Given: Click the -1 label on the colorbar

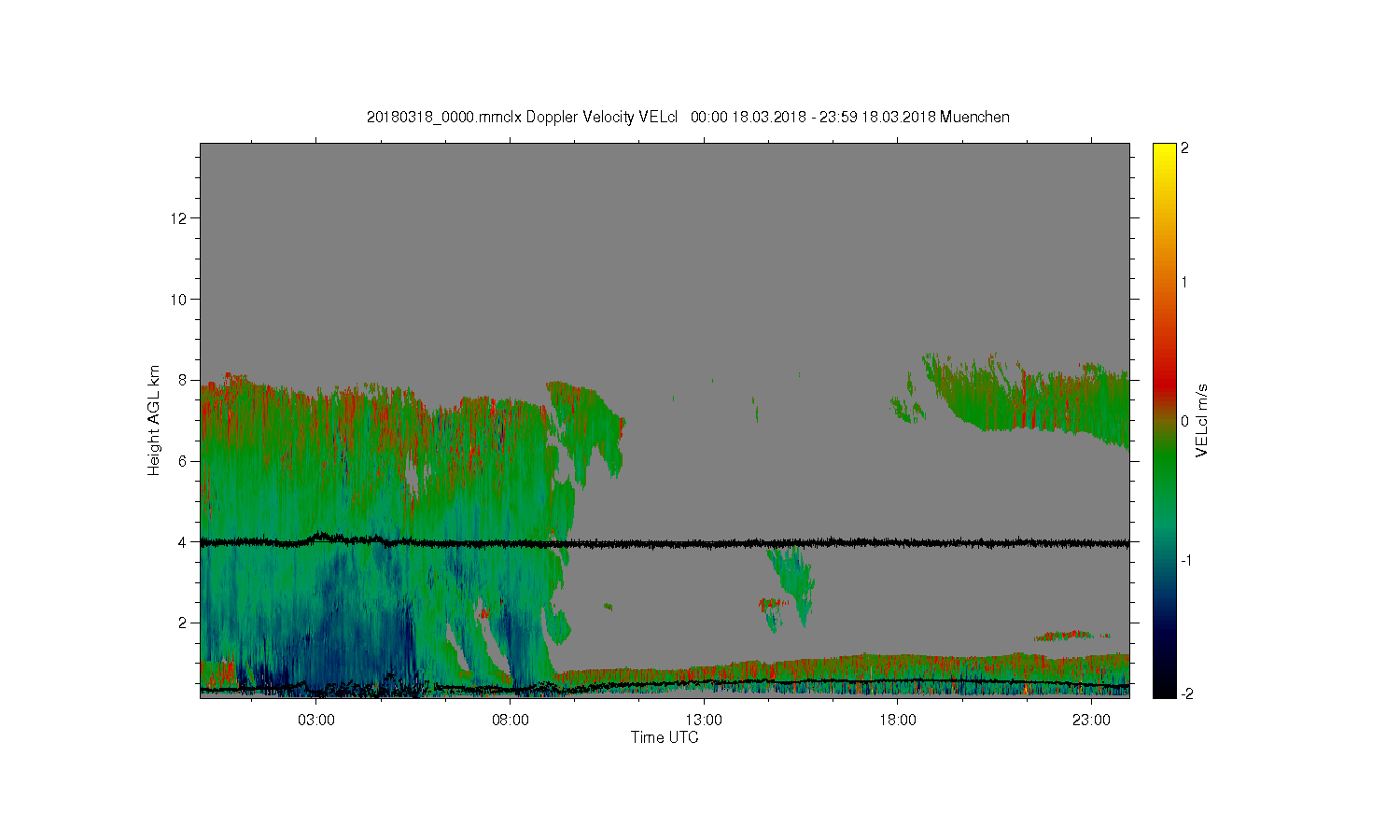Looking at the screenshot, I should 1185,560.
